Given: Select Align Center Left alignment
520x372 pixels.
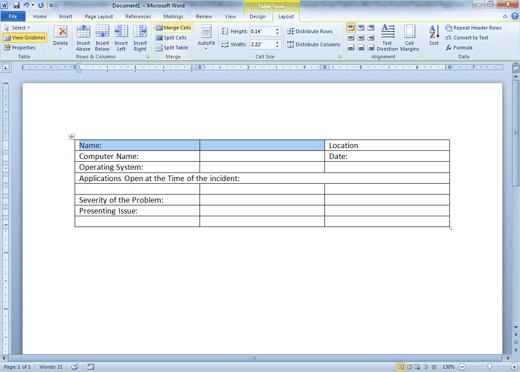Looking at the screenshot, I should tap(351, 38).
